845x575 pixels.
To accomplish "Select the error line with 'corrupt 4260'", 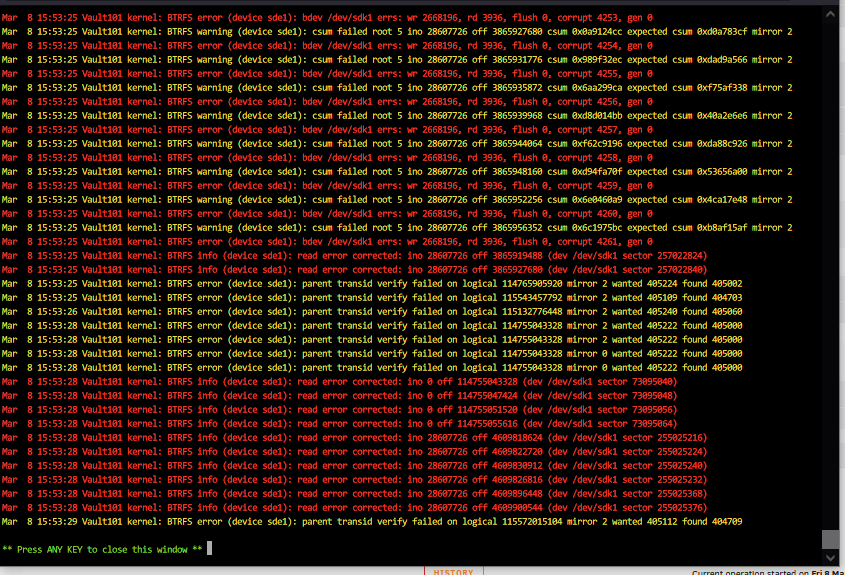I will click(x=327, y=214).
